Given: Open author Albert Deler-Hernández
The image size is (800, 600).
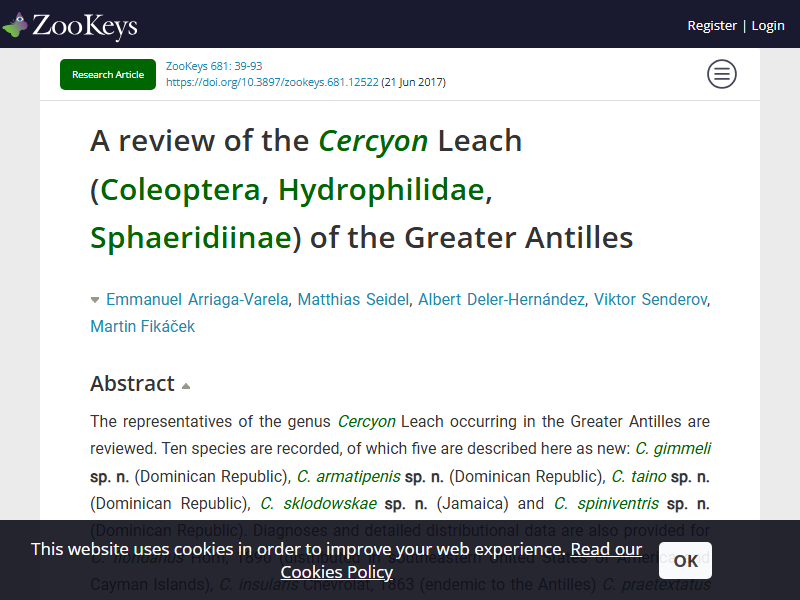Looking at the screenshot, I should click(501, 299).
